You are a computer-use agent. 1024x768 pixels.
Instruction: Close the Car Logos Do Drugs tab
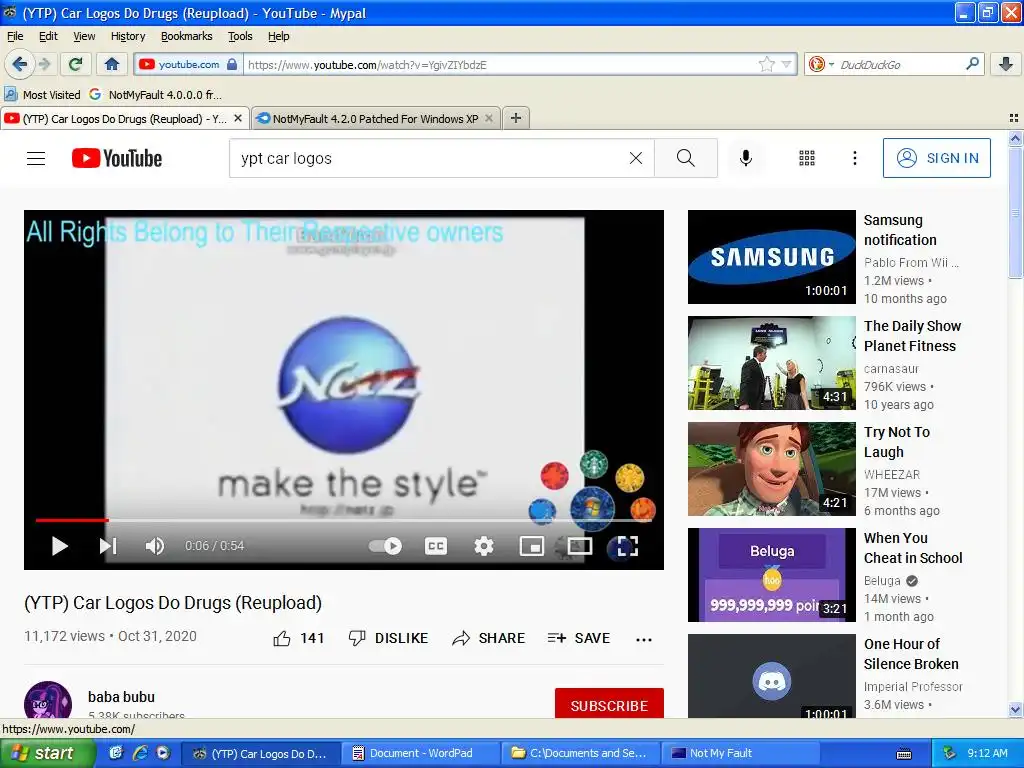[238, 118]
